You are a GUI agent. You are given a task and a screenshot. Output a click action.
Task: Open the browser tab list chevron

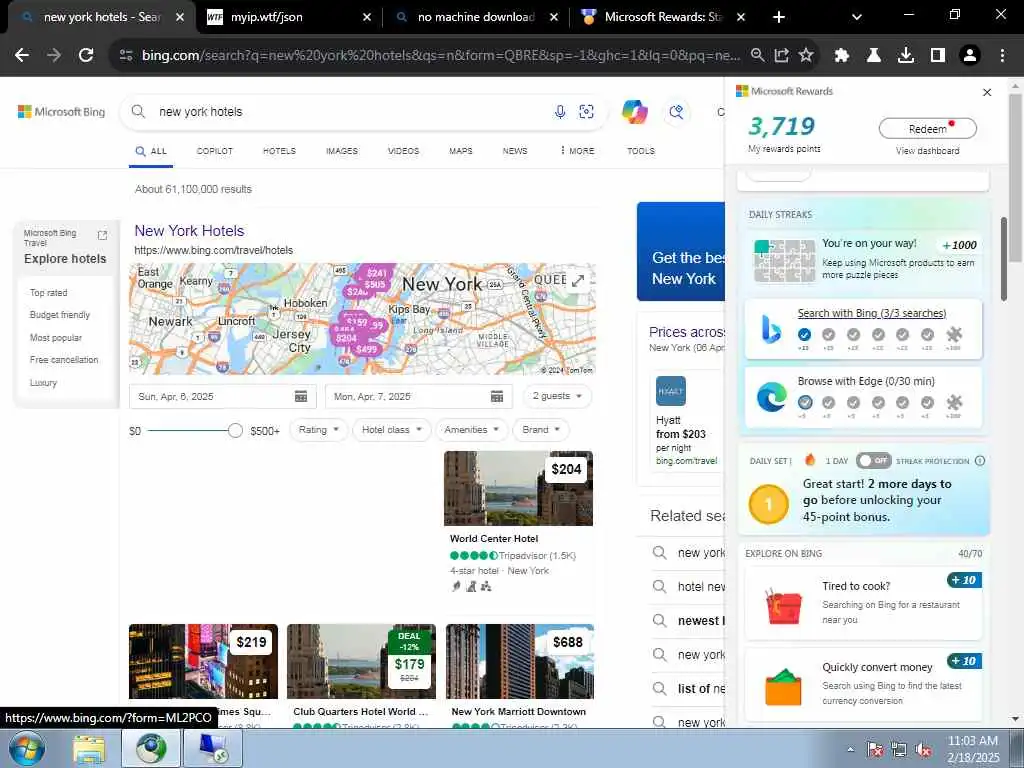(856, 17)
